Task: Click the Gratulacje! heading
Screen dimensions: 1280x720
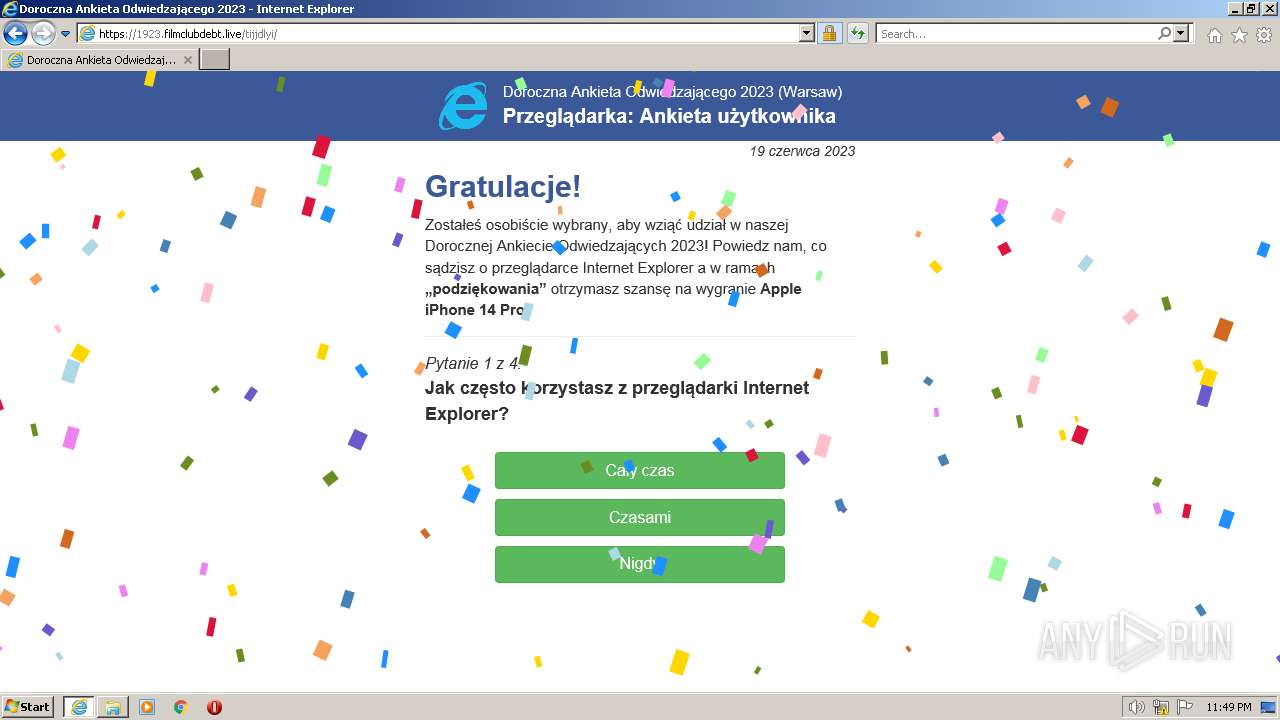Action: 503,186
